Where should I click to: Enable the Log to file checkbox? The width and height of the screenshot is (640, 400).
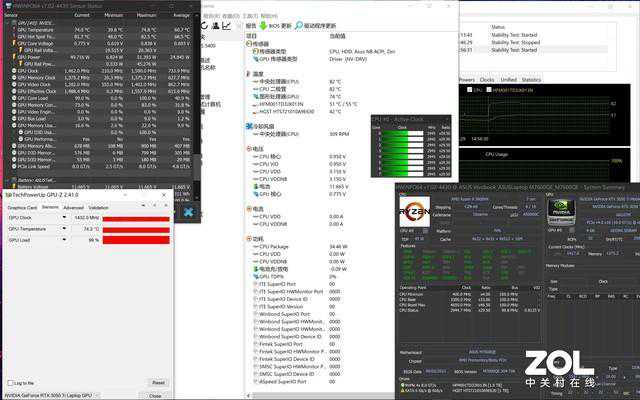(10, 382)
